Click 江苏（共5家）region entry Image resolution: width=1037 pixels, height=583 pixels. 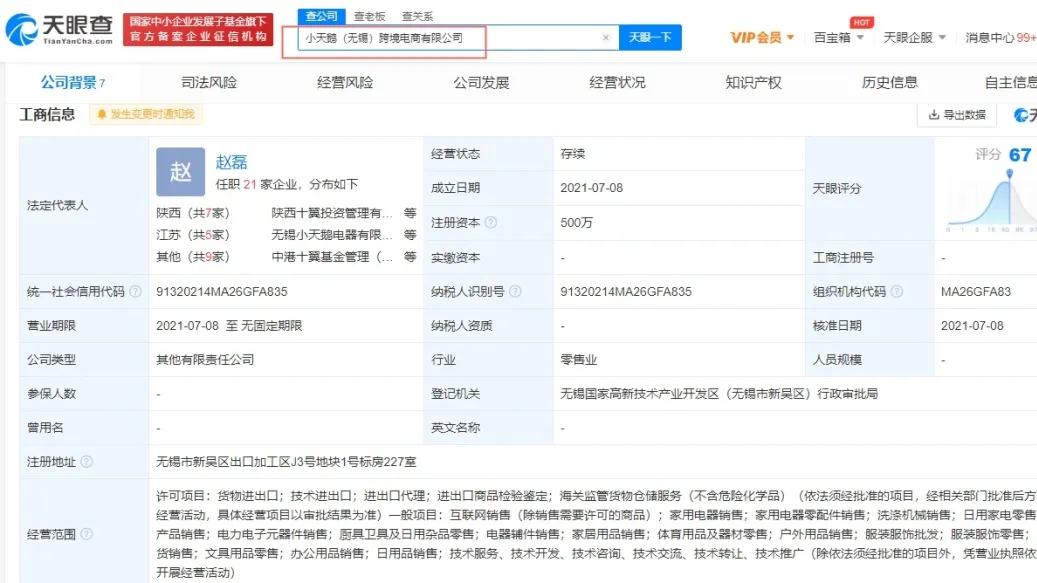point(193,235)
